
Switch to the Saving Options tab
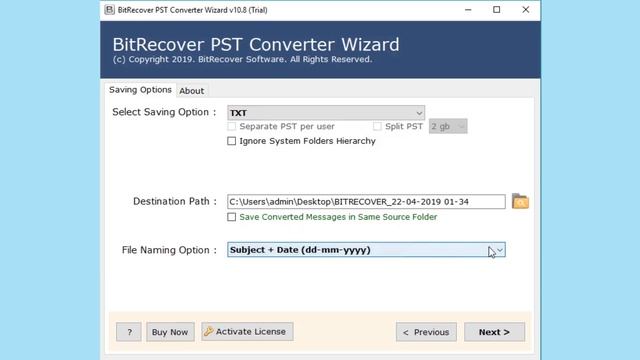tap(140, 90)
